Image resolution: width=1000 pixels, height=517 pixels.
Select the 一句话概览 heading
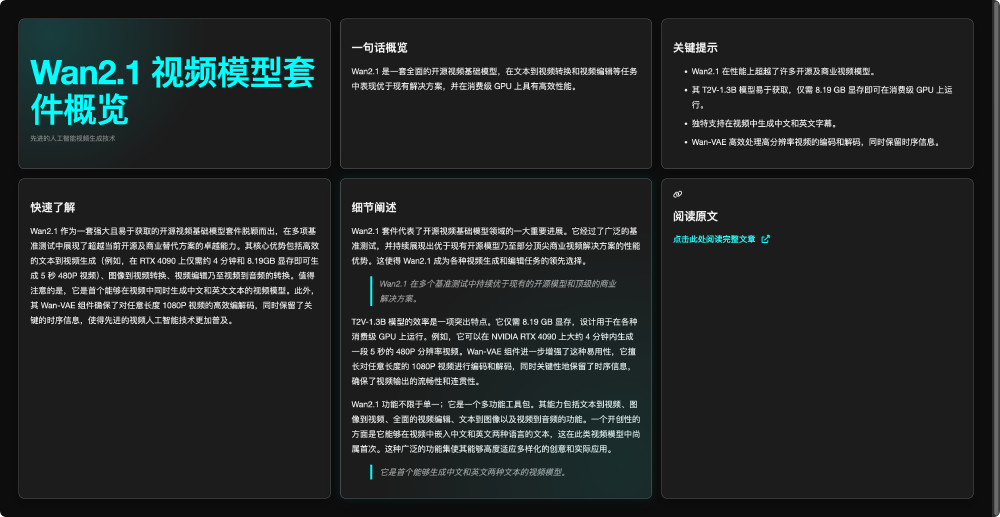click(x=379, y=48)
